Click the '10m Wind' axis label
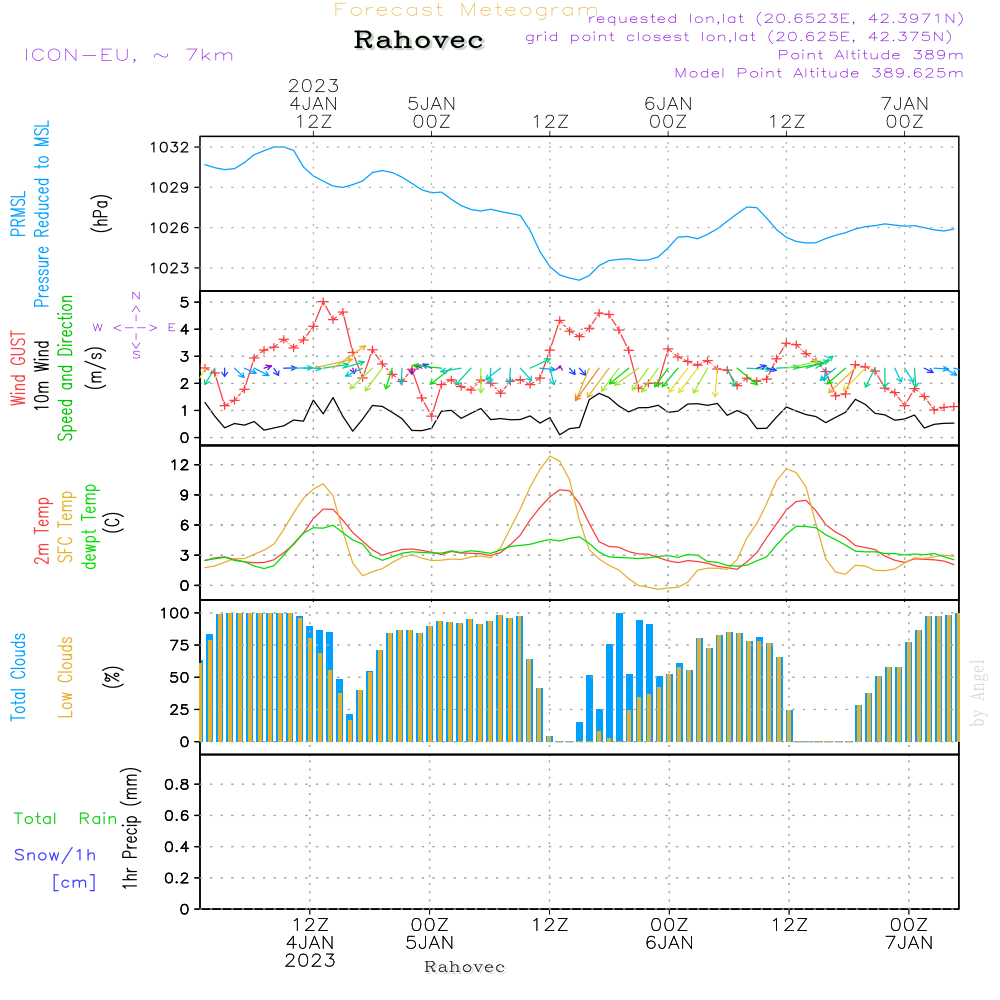The height and width of the screenshot is (1000, 1000). pyautogui.click(x=41, y=374)
